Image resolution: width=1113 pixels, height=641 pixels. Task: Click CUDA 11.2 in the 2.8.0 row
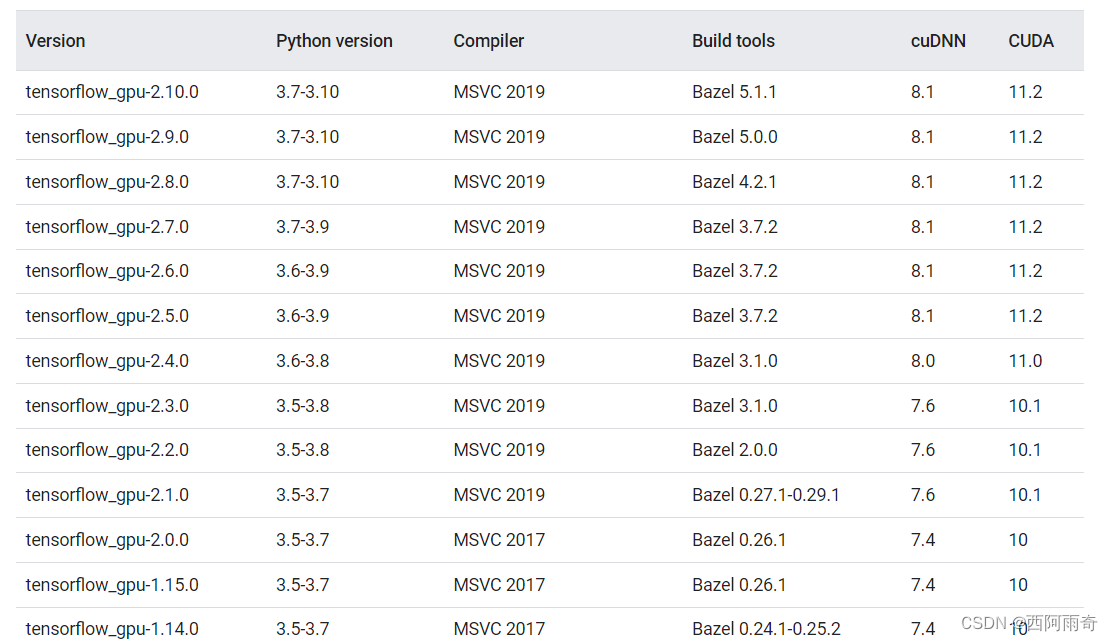1025,182
